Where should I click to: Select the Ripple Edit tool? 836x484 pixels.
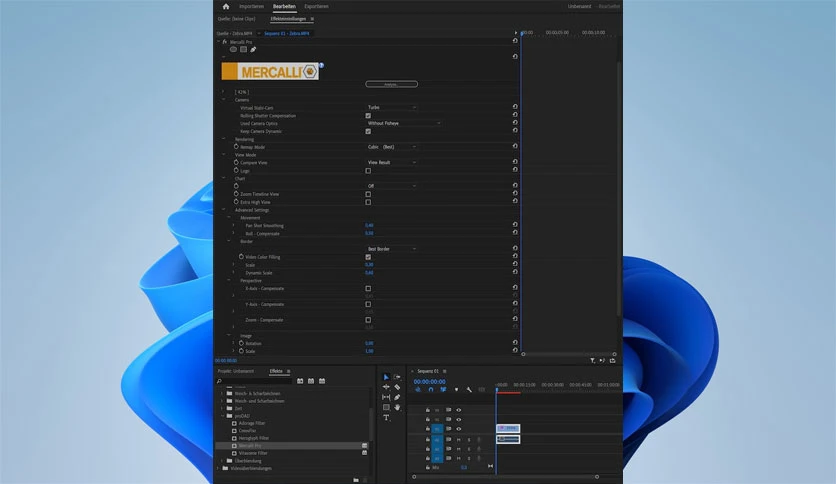[386, 387]
